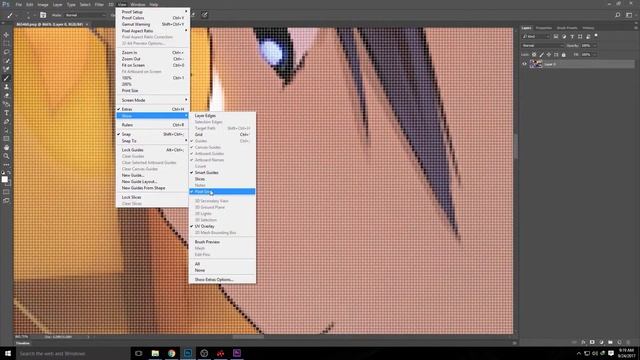Image resolution: width=640 pixels, height=360 pixels.
Task: Open the layer Fill dropdown arrow
Action: 594,54
